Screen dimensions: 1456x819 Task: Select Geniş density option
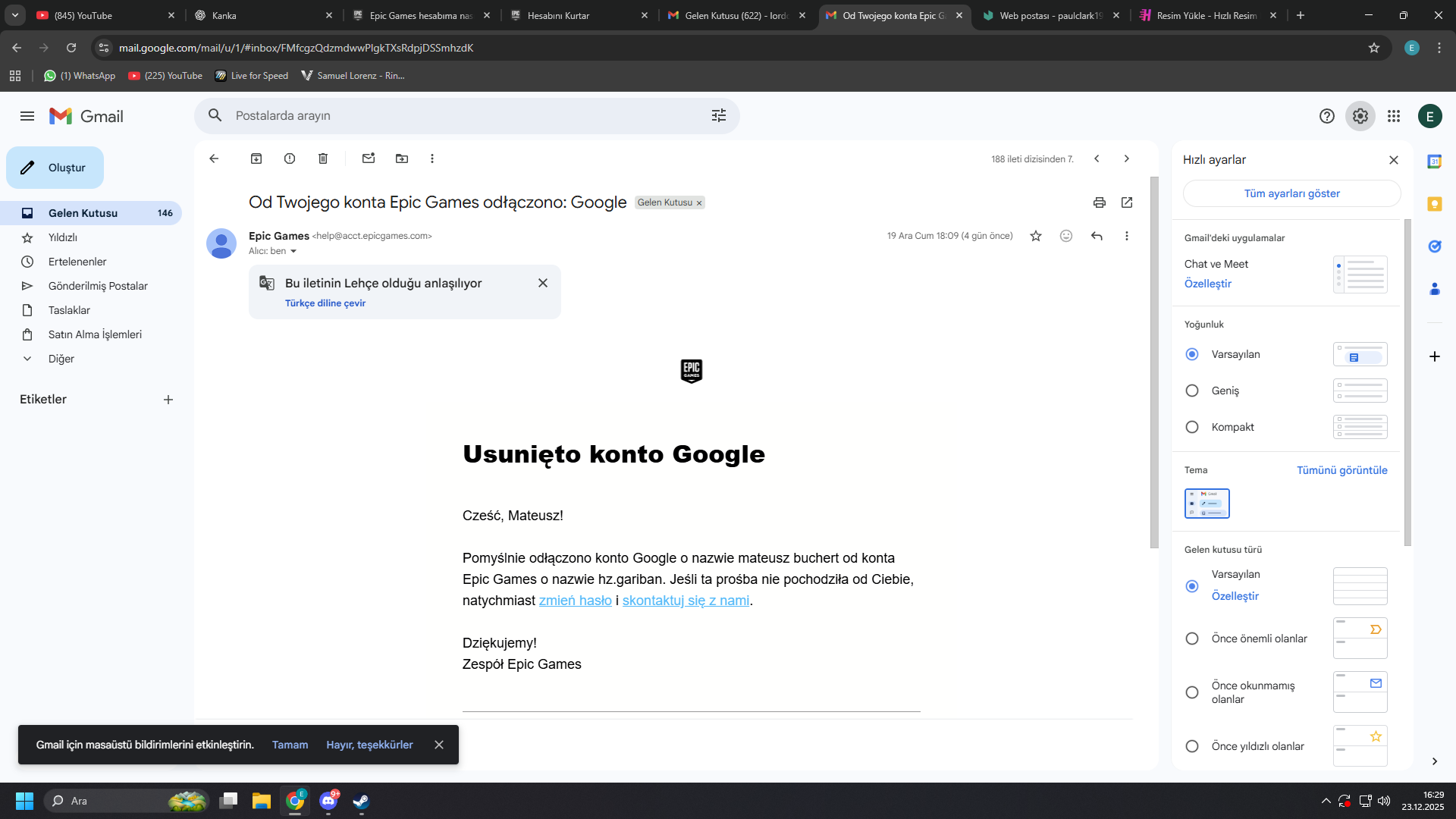pyautogui.click(x=1192, y=391)
